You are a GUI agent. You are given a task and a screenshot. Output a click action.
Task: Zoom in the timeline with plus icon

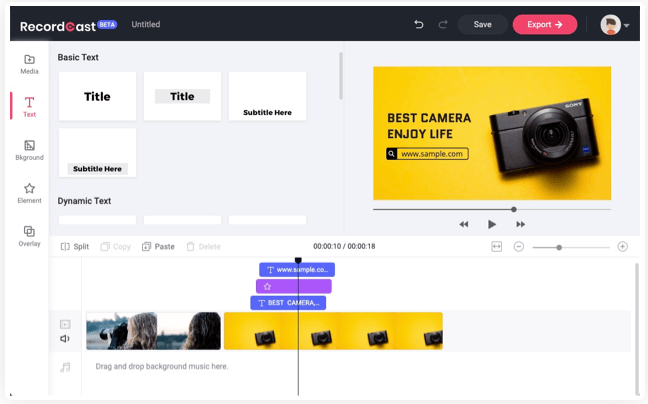pyautogui.click(x=622, y=247)
